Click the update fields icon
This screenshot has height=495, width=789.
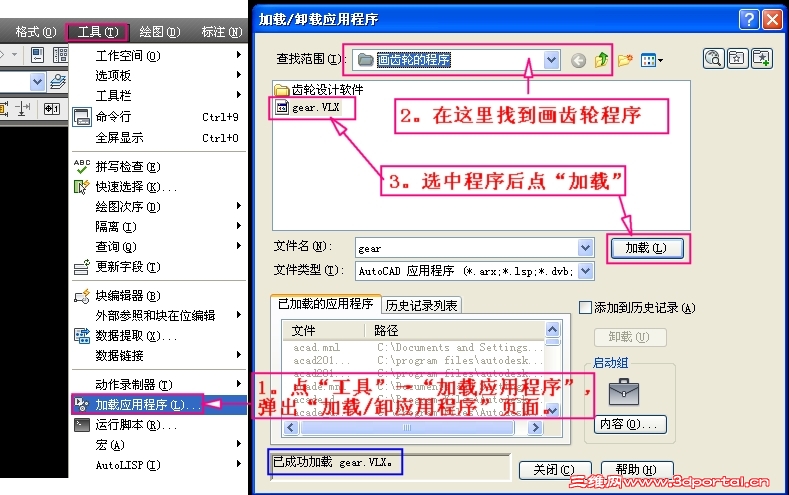pos(82,267)
